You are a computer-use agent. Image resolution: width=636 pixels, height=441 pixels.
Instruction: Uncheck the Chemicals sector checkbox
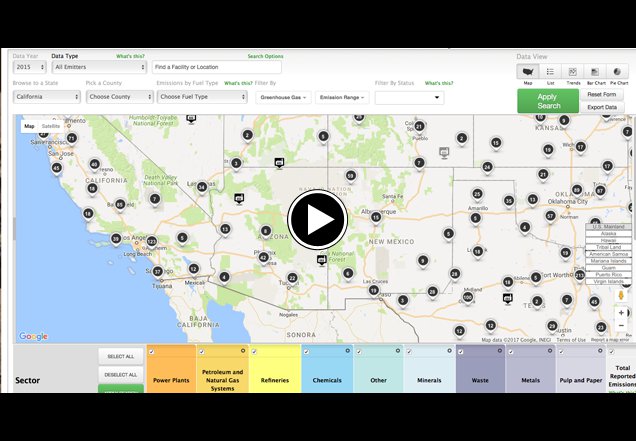coord(306,352)
